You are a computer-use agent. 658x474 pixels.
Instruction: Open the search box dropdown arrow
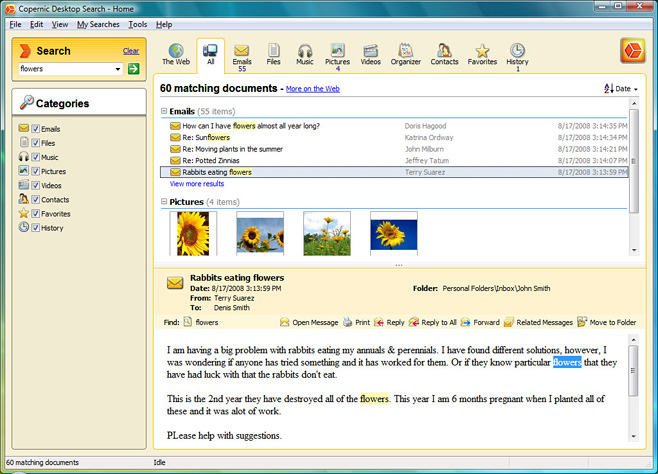pos(118,69)
